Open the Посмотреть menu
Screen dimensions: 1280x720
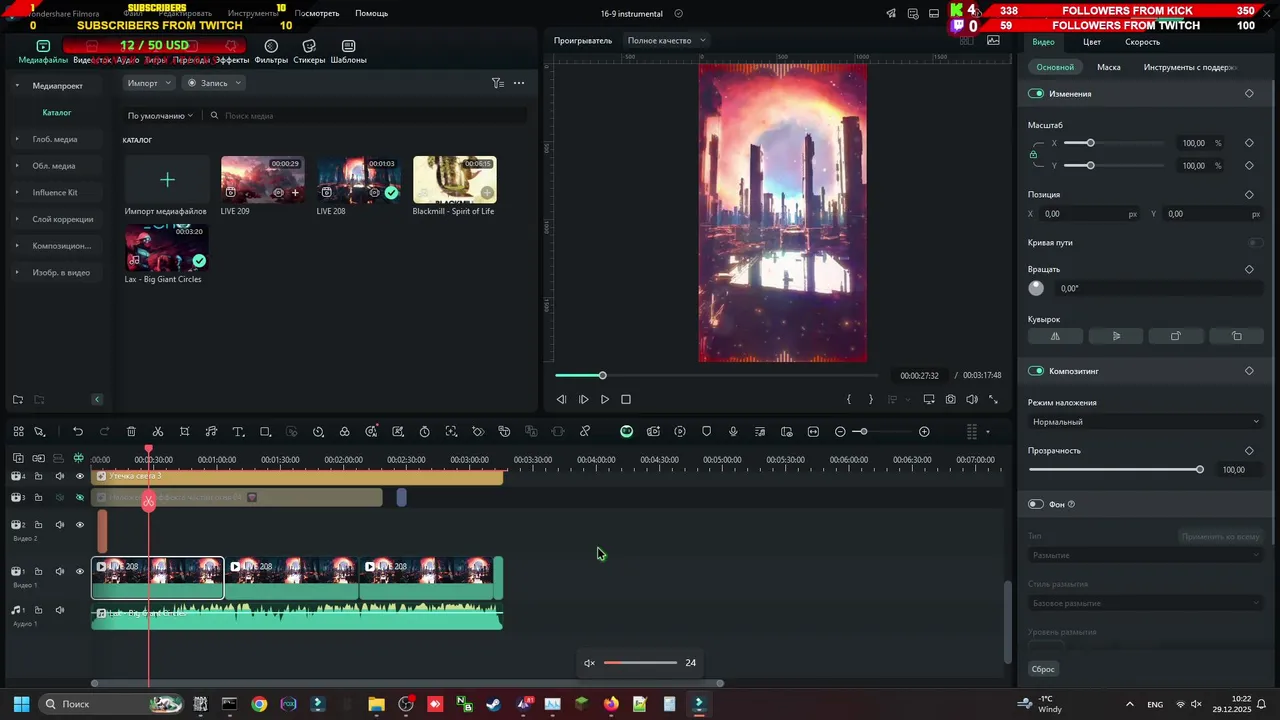point(317,14)
